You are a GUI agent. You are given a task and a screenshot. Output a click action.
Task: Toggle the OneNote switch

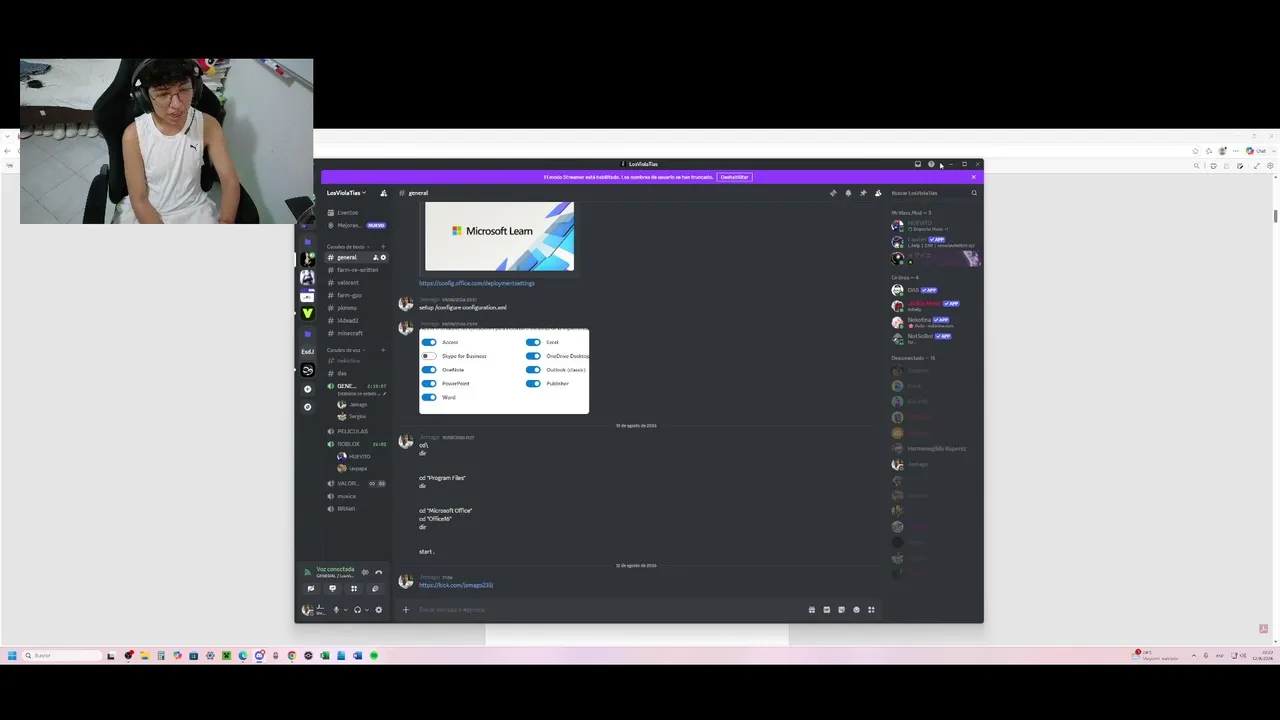429,370
